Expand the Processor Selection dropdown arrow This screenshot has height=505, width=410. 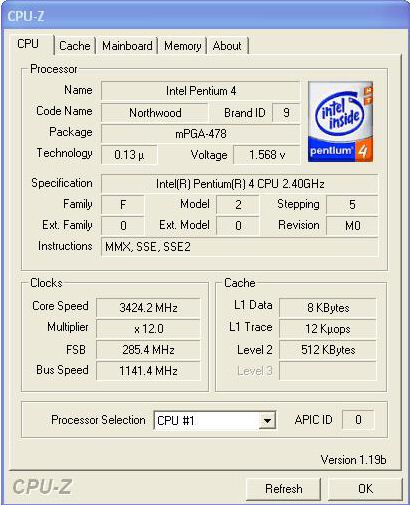267,420
